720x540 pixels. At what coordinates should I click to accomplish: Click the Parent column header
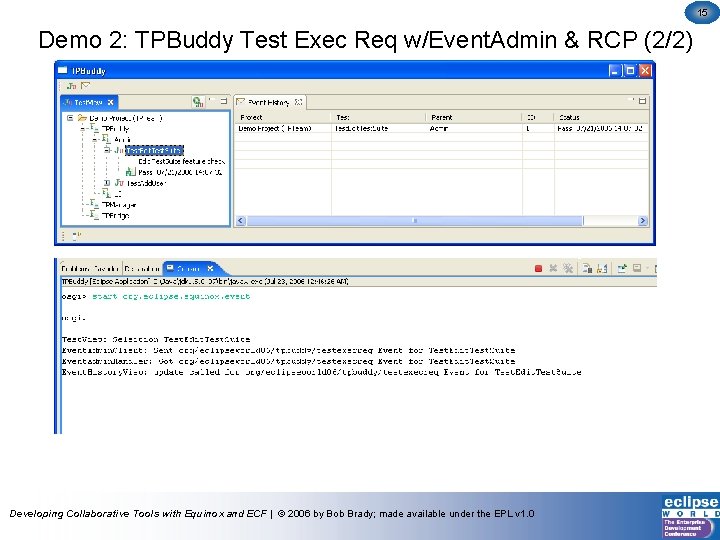474,118
